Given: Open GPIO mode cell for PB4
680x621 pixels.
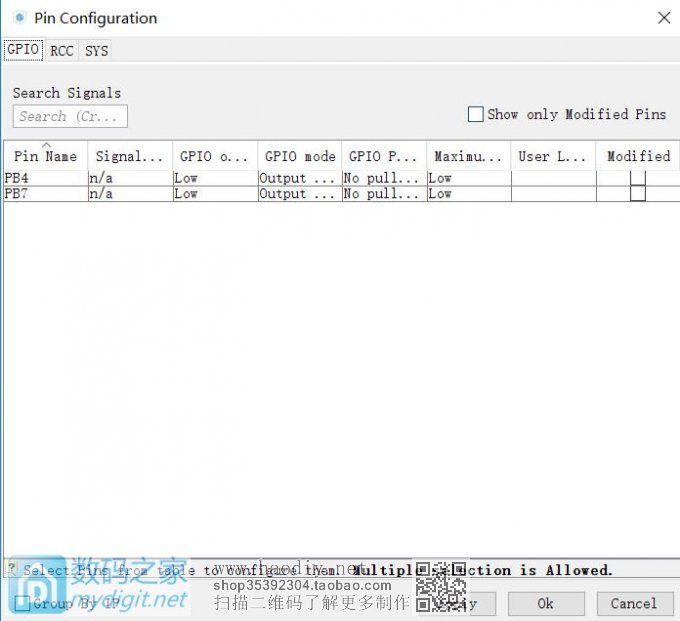Looking at the screenshot, I should coord(298,178).
